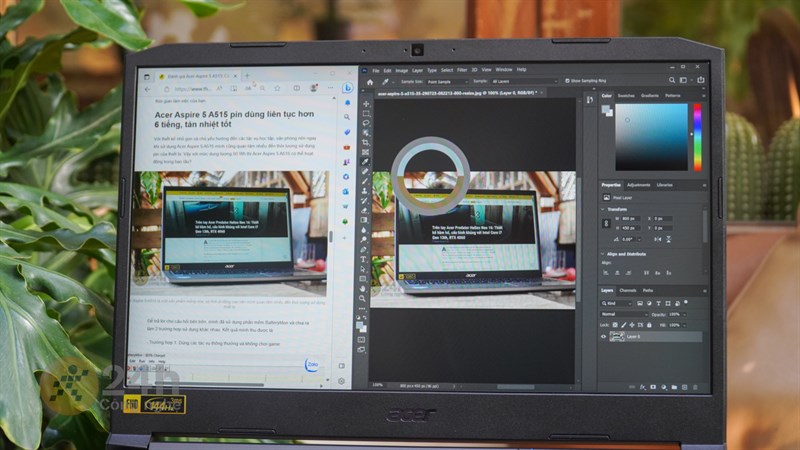Add a layer mask
This screenshot has height=450, width=800.
click(x=653, y=387)
